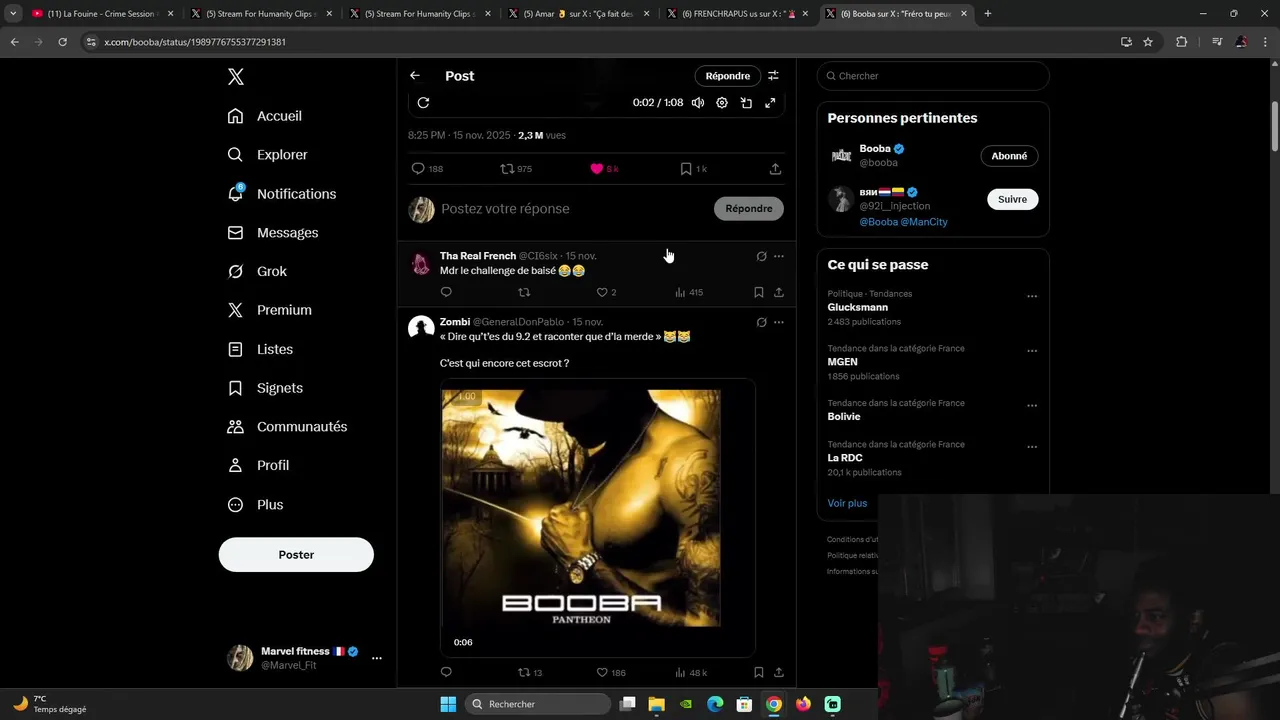Bookmark Zombi reply
The width and height of the screenshot is (1280, 720).
tap(759, 673)
